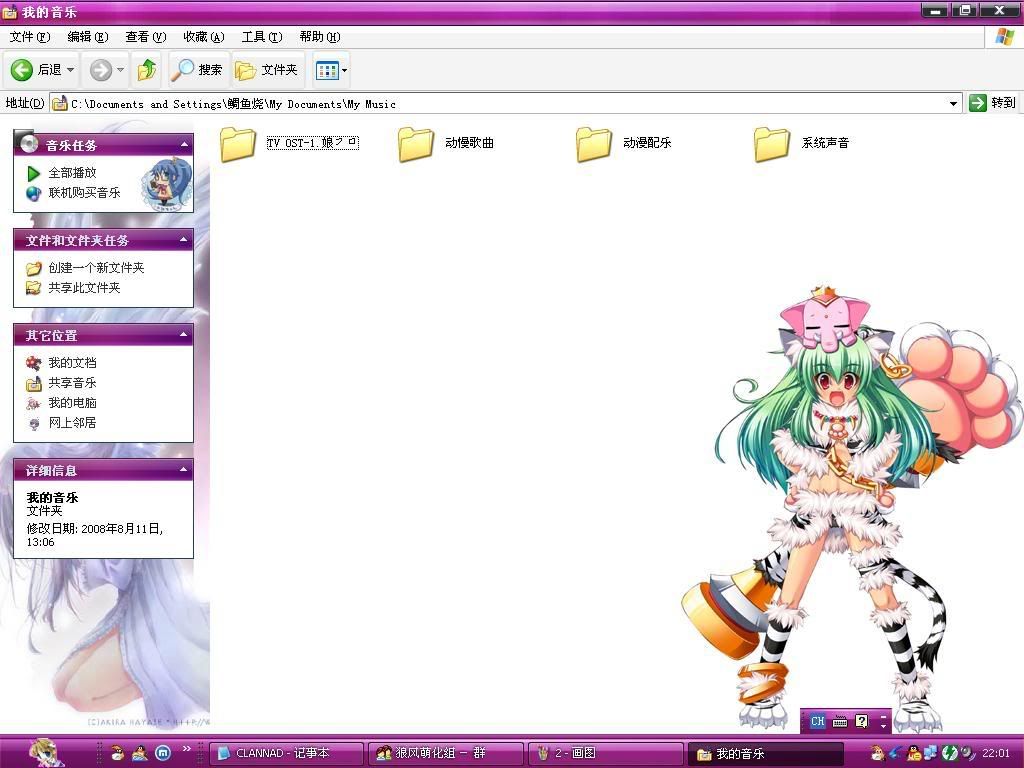The height and width of the screenshot is (768, 1024).
Task: Open 我的文档 from other places
Action: tap(72, 362)
